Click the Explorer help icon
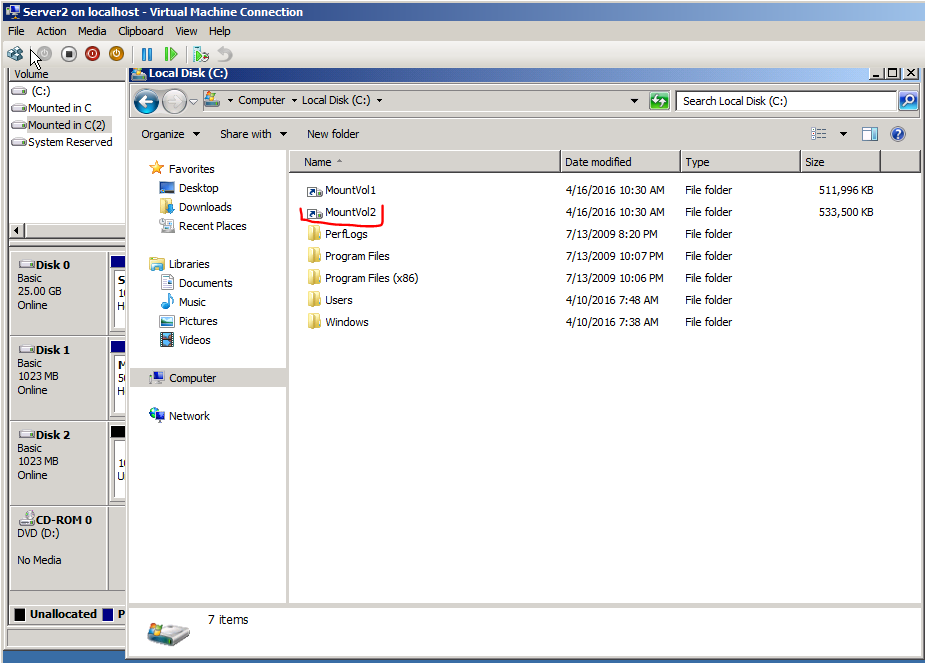The image size is (925, 663). click(x=898, y=134)
